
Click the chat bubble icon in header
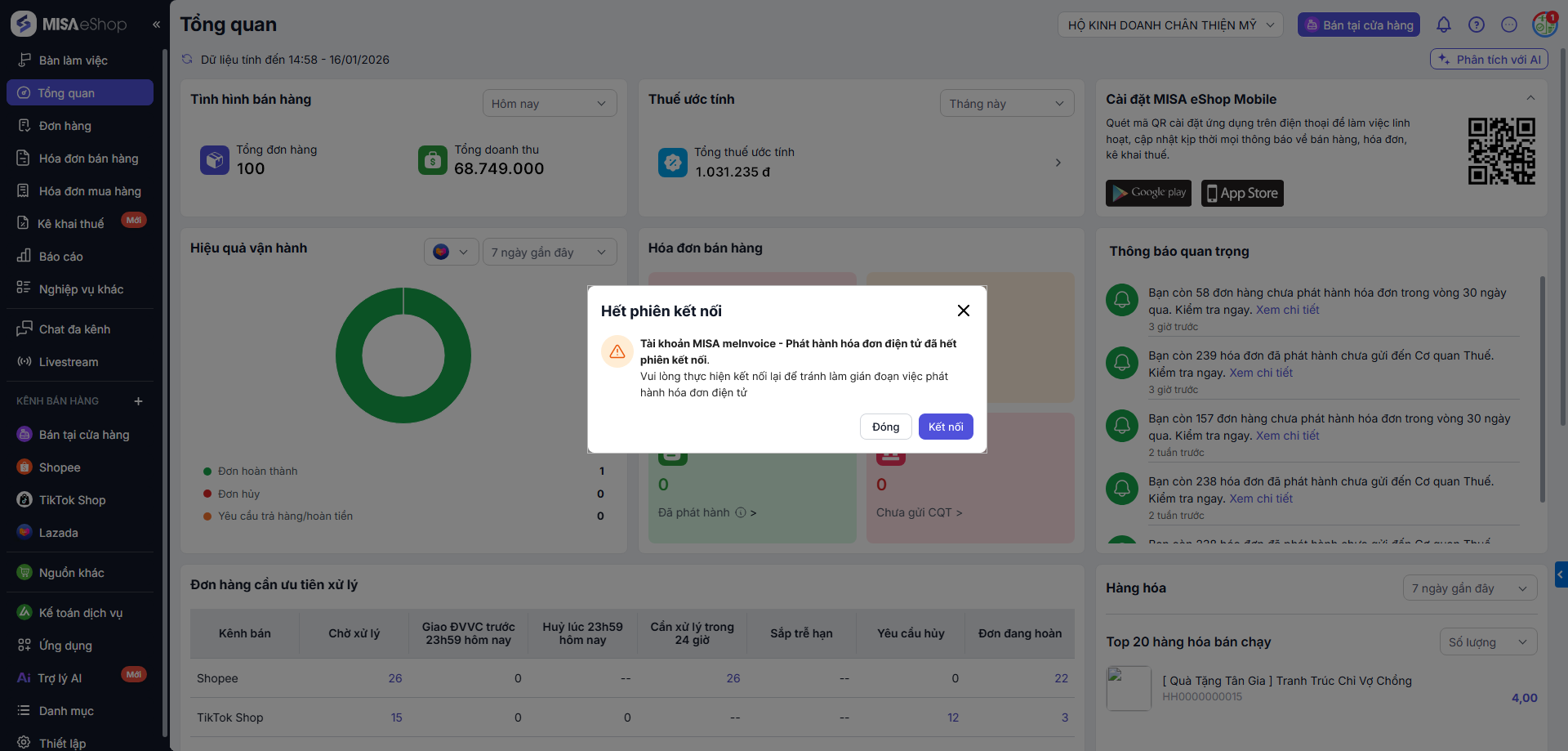1509,25
